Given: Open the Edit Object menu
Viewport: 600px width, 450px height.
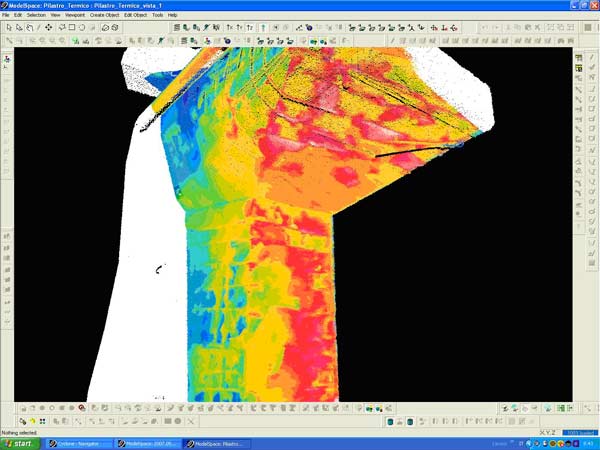Looking at the screenshot, I should point(136,15).
